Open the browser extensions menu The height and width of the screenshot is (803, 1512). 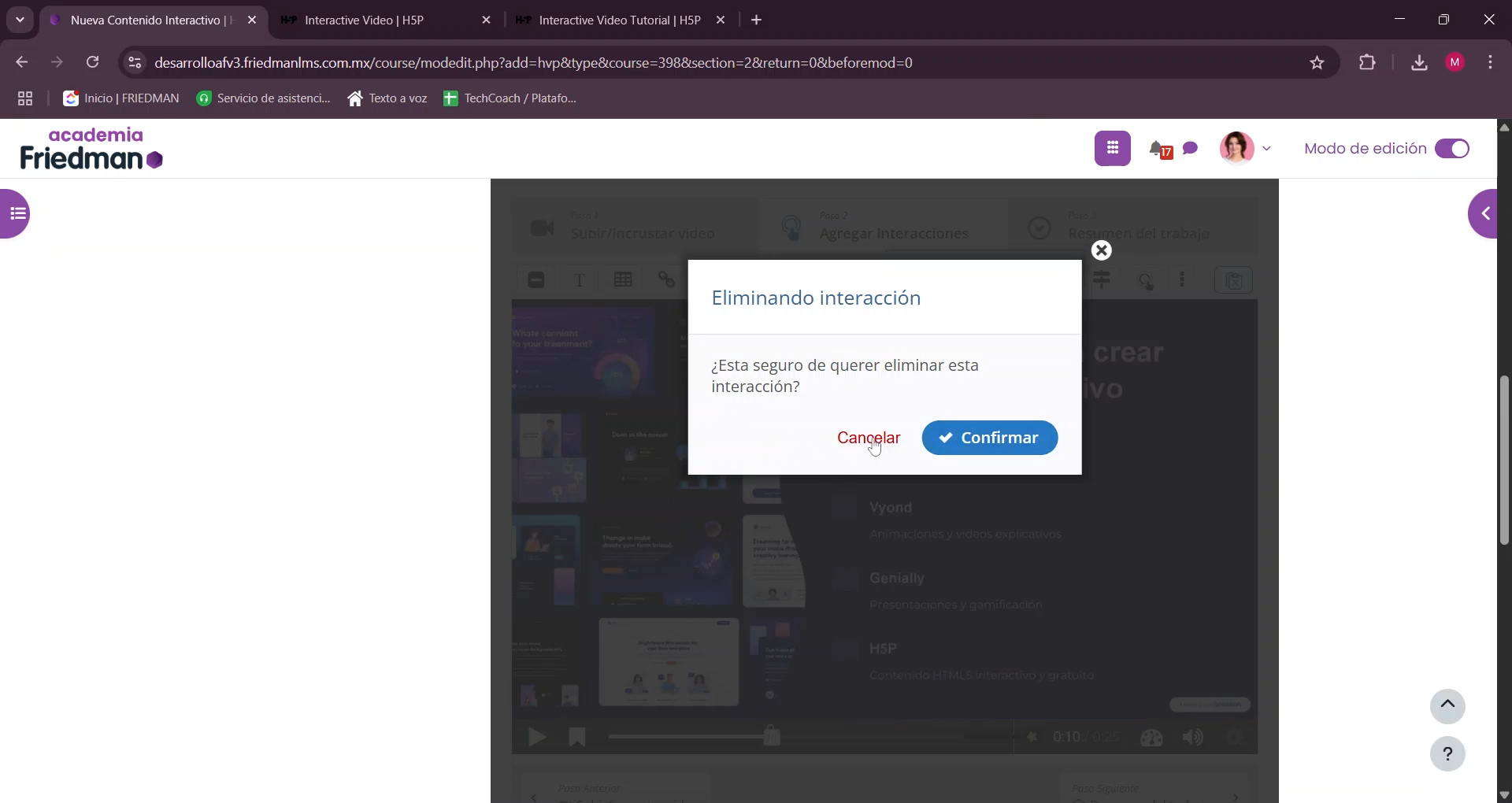[1368, 63]
